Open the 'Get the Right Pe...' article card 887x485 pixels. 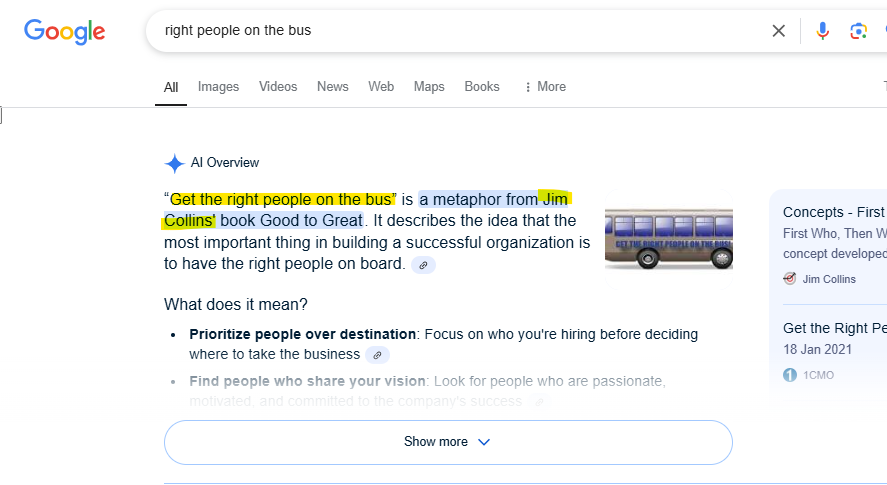[834, 328]
